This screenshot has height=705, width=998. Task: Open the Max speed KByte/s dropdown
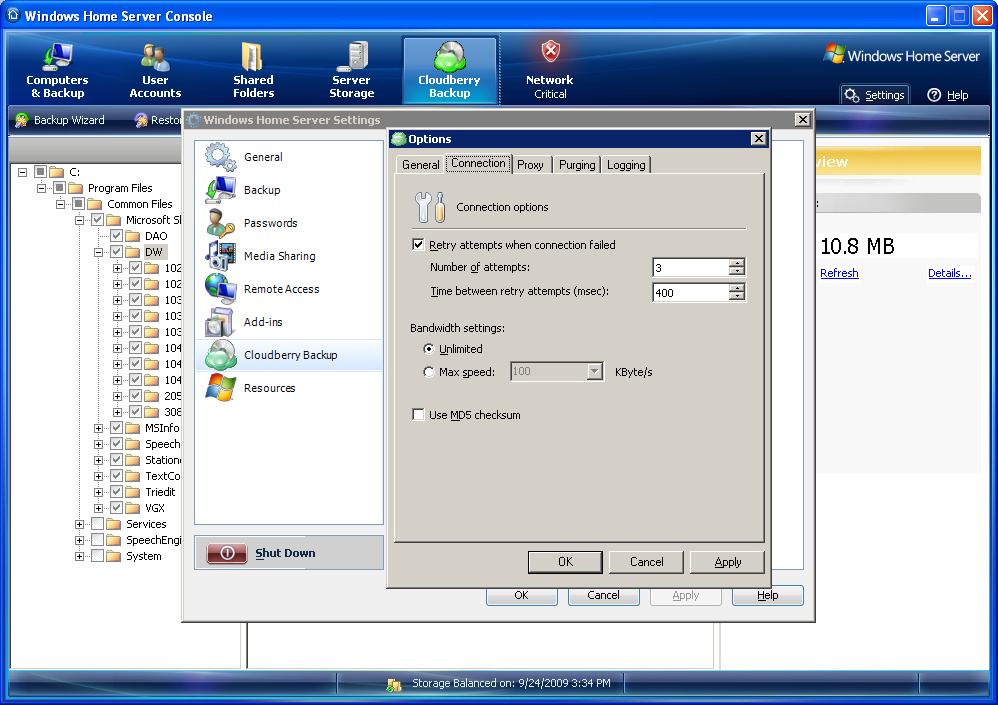(x=594, y=372)
